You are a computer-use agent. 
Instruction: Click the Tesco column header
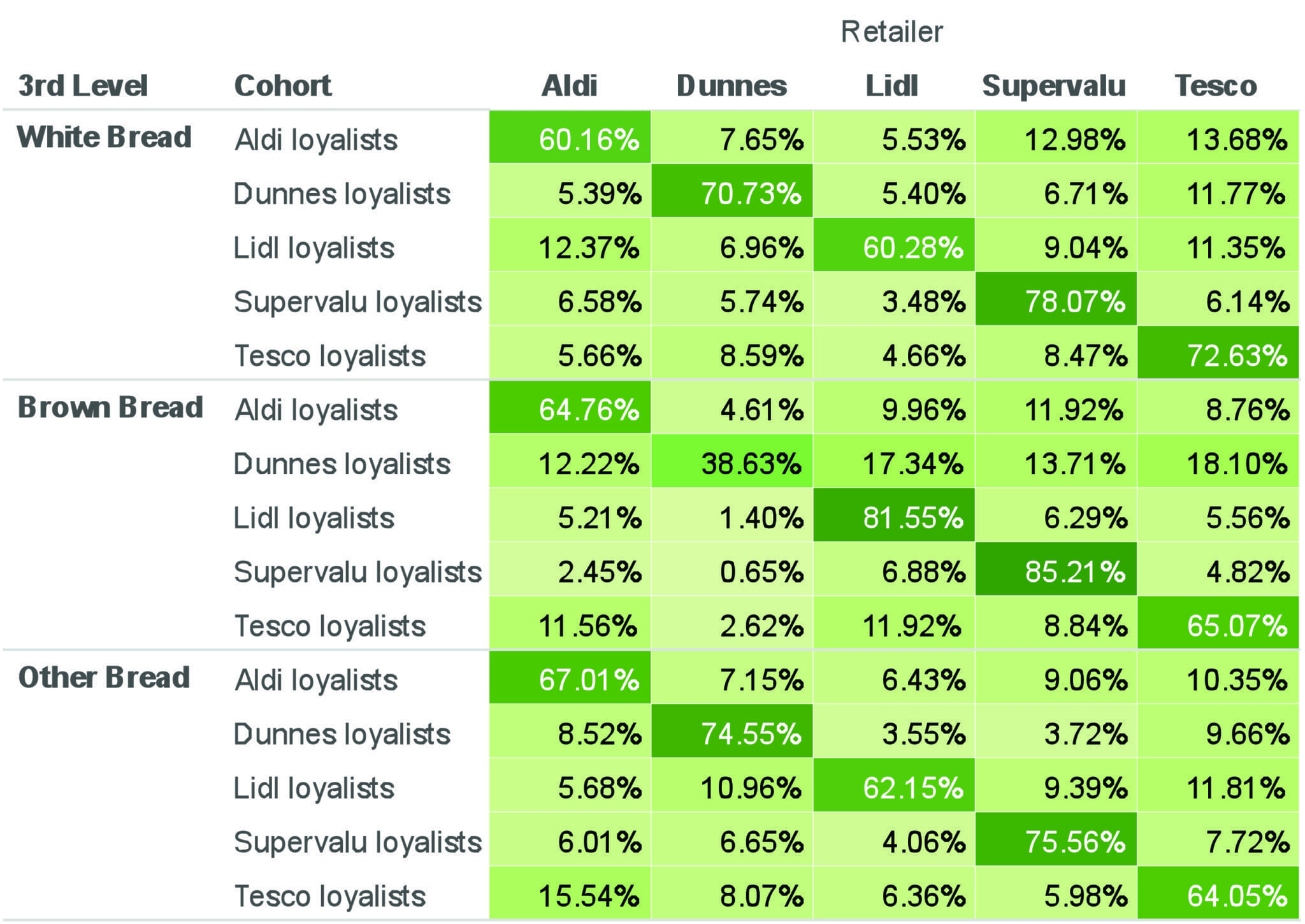click(1216, 86)
